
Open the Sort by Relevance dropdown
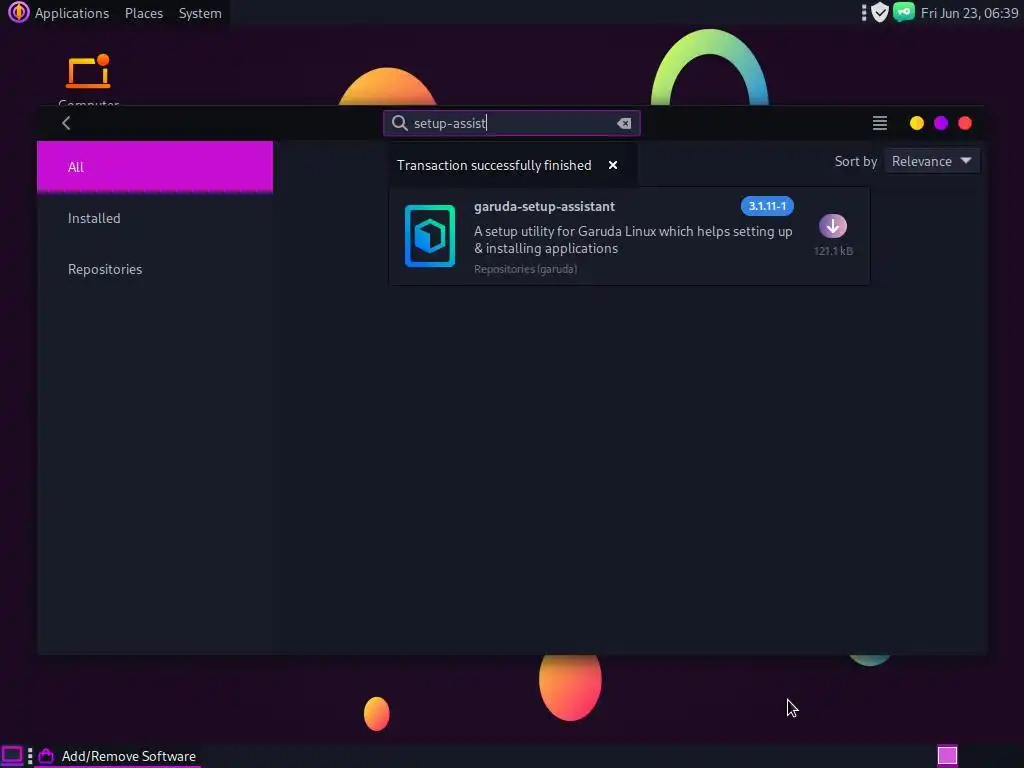pyautogui.click(x=931, y=161)
